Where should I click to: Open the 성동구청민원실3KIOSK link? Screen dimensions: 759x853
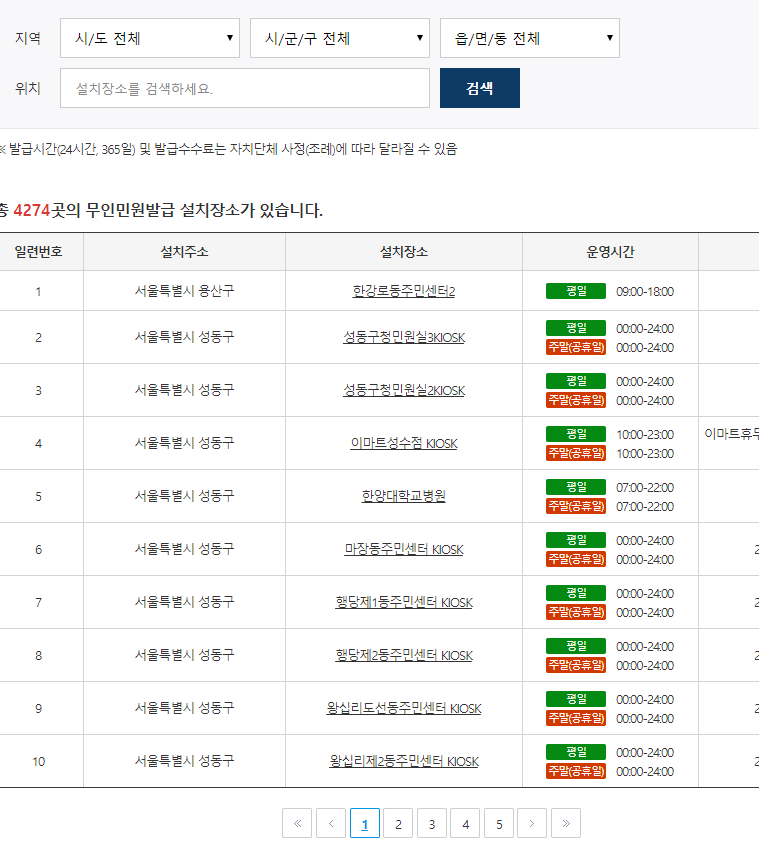click(404, 337)
